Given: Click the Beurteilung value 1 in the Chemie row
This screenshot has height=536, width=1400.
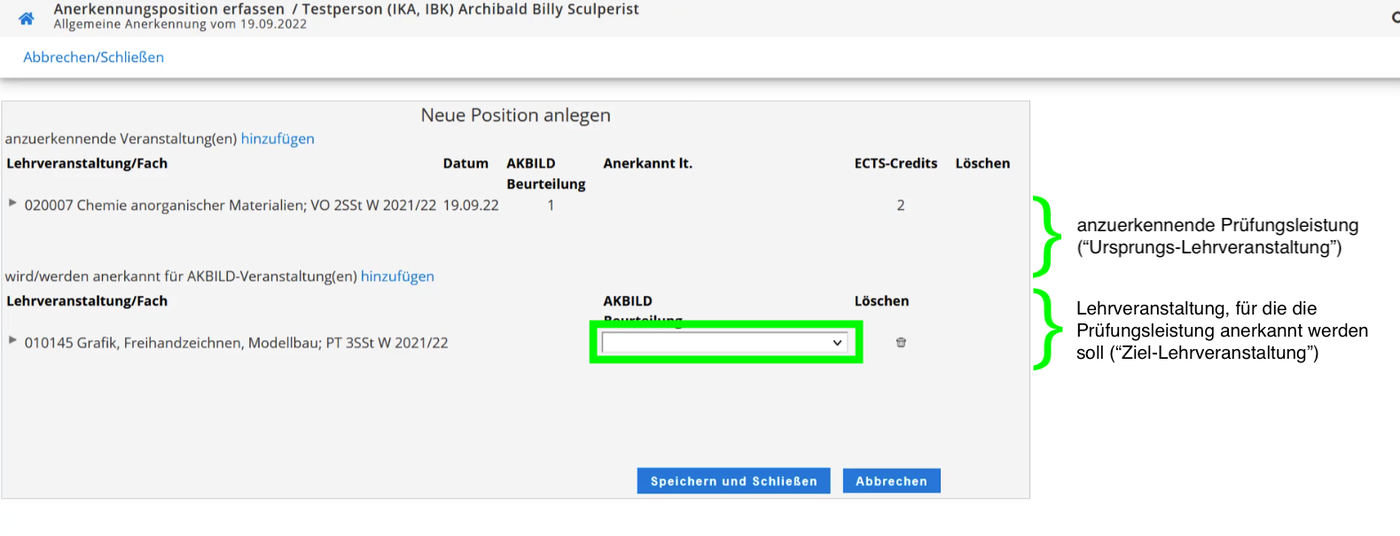Looking at the screenshot, I should coord(551,205).
